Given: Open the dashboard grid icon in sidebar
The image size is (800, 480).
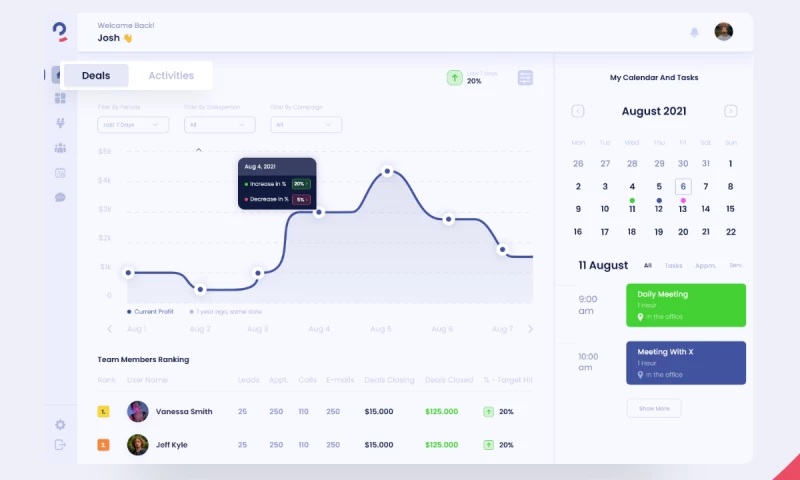Looking at the screenshot, I should point(60,98).
